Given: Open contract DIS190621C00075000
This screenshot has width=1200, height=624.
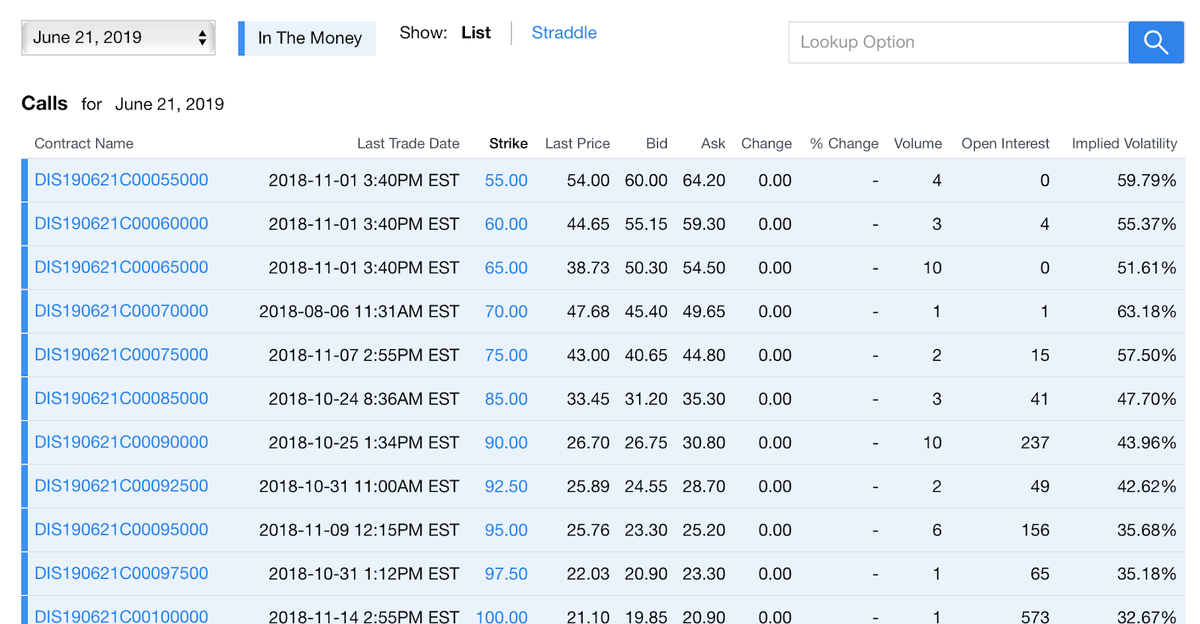Looking at the screenshot, I should point(121,355).
